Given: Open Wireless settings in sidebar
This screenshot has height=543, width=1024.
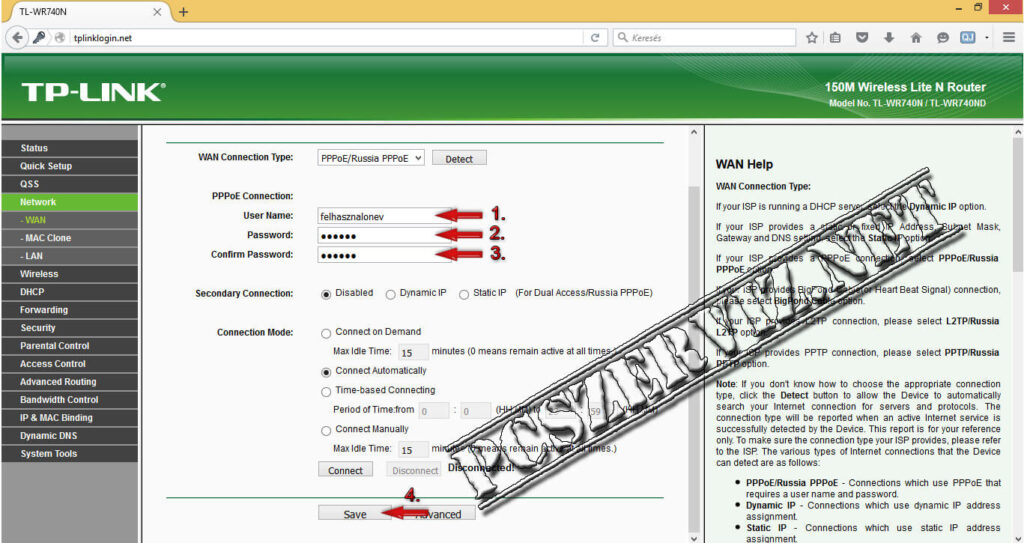Looking at the screenshot, I should 70,274.
